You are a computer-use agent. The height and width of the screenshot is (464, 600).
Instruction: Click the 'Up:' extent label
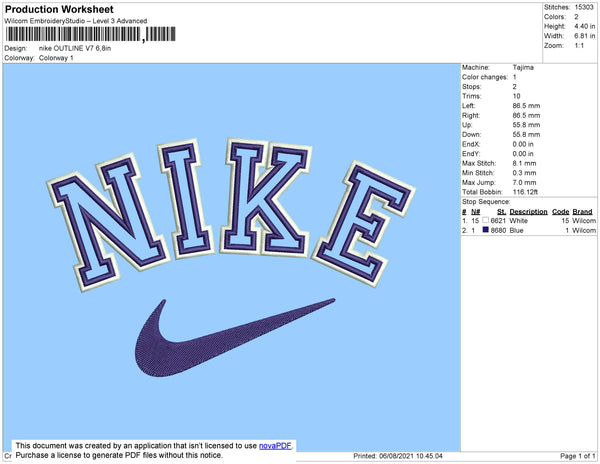click(x=467, y=125)
